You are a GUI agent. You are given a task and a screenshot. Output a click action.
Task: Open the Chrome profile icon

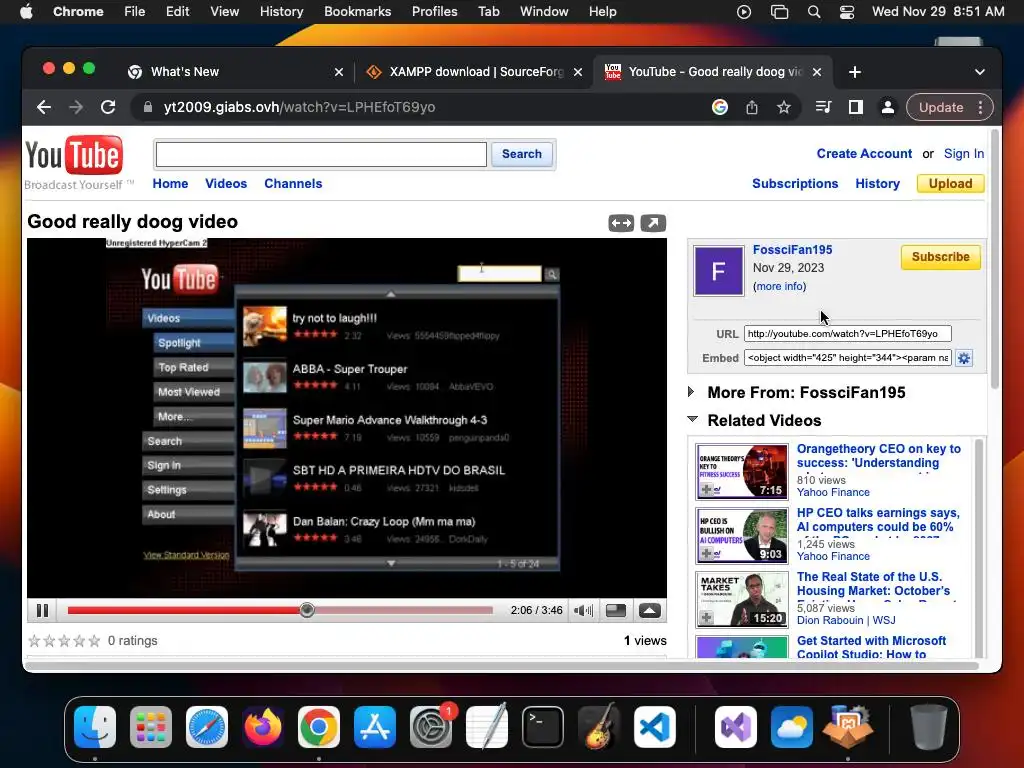[x=888, y=107]
